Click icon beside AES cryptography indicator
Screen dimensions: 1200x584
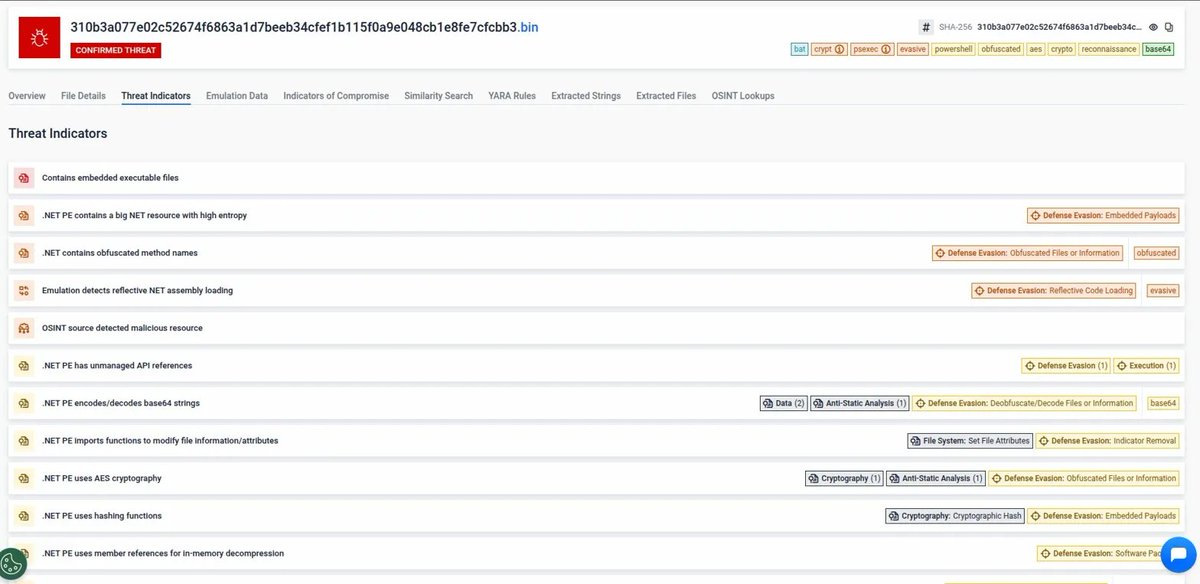click(x=24, y=478)
